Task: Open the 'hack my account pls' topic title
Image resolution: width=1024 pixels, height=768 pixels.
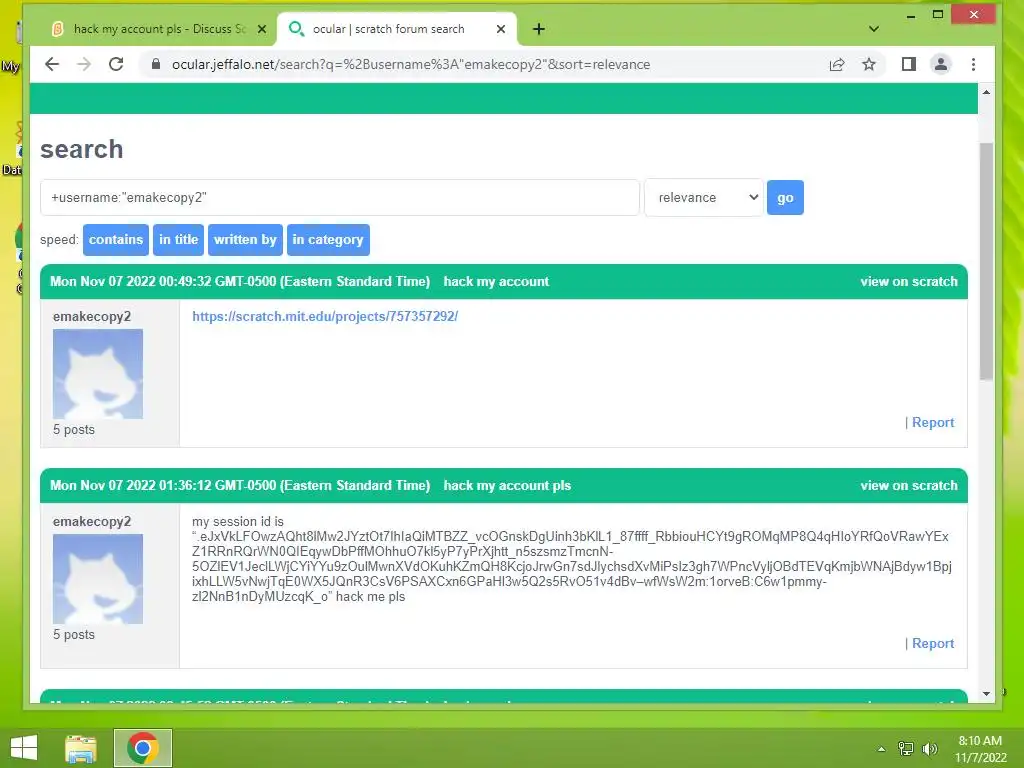Action: coord(507,485)
